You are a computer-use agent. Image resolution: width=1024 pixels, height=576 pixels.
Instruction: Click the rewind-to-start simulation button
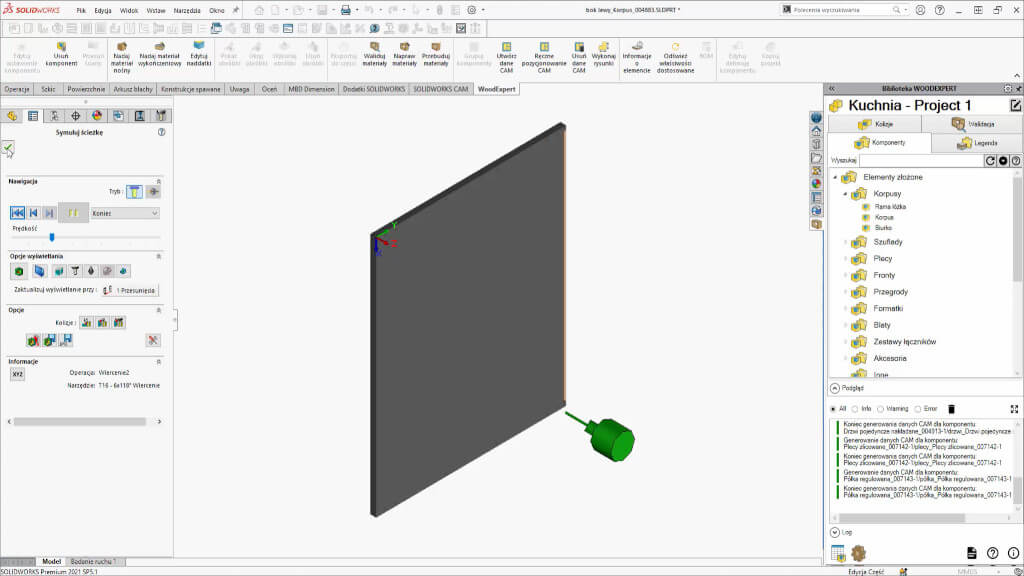pos(17,213)
